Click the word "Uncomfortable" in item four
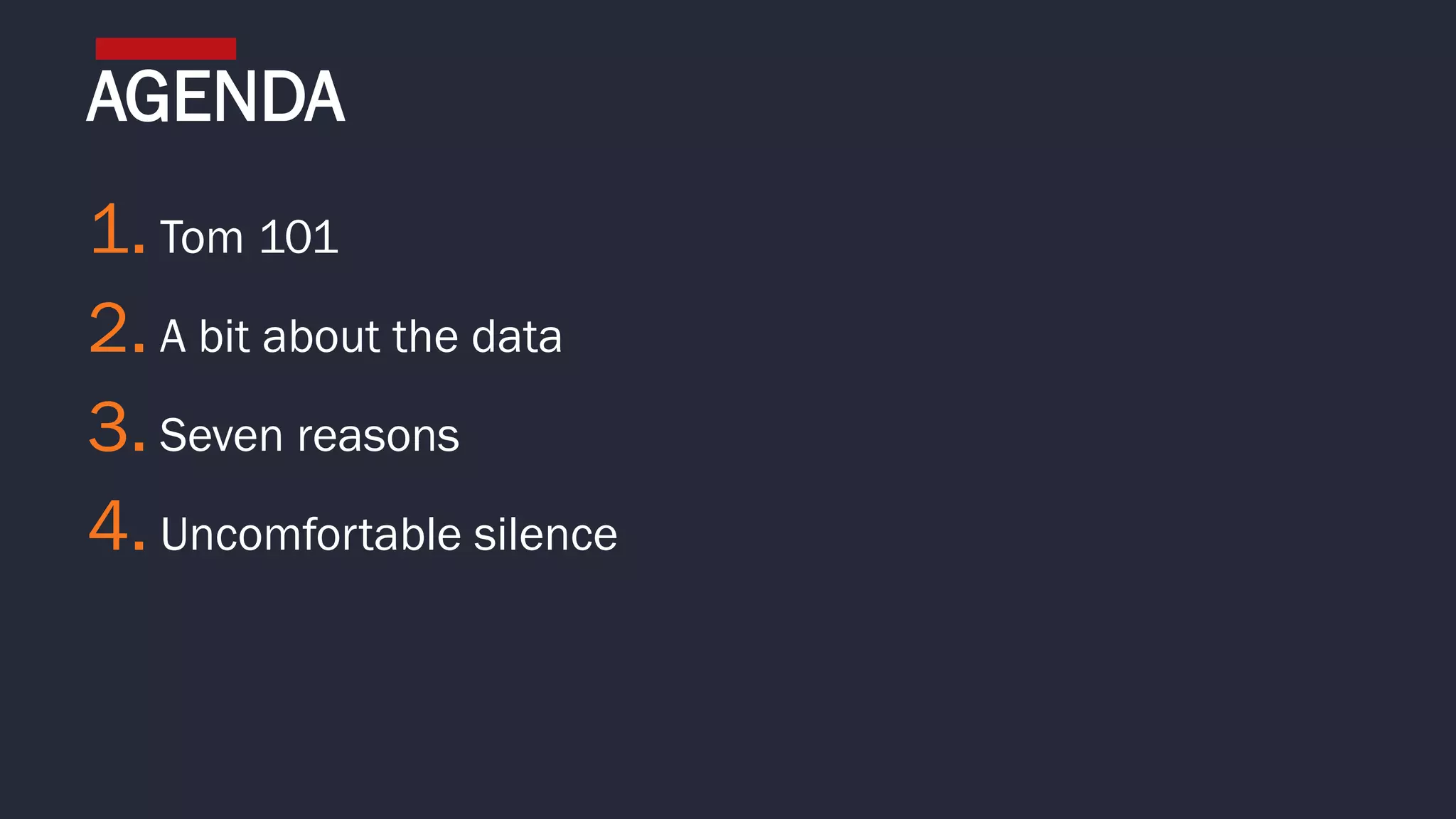Screen dimensions: 1456x819 click(x=311, y=534)
